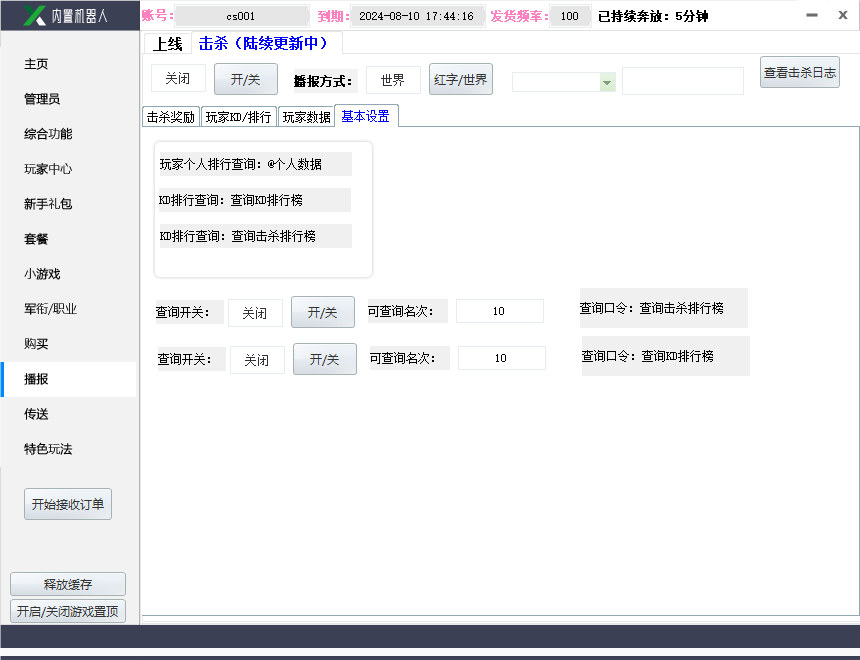Click 查询口令：查询击杀排行榜 field
The width and height of the screenshot is (860, 660).
pyautogui.click(x=664, y=308)
